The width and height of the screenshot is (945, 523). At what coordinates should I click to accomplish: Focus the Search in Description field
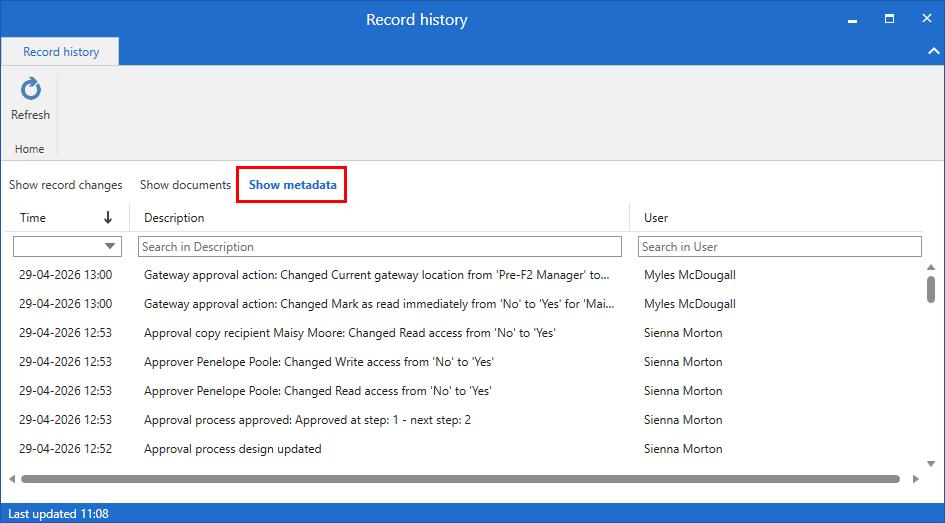coord(380,246)
